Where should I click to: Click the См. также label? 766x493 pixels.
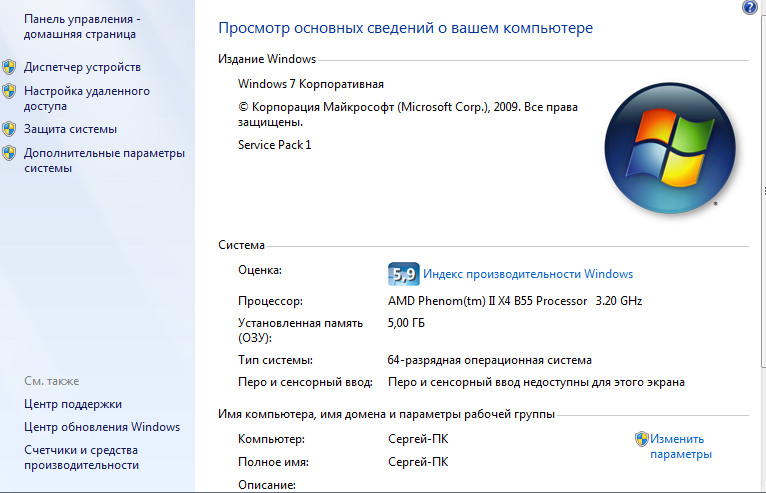52,381
